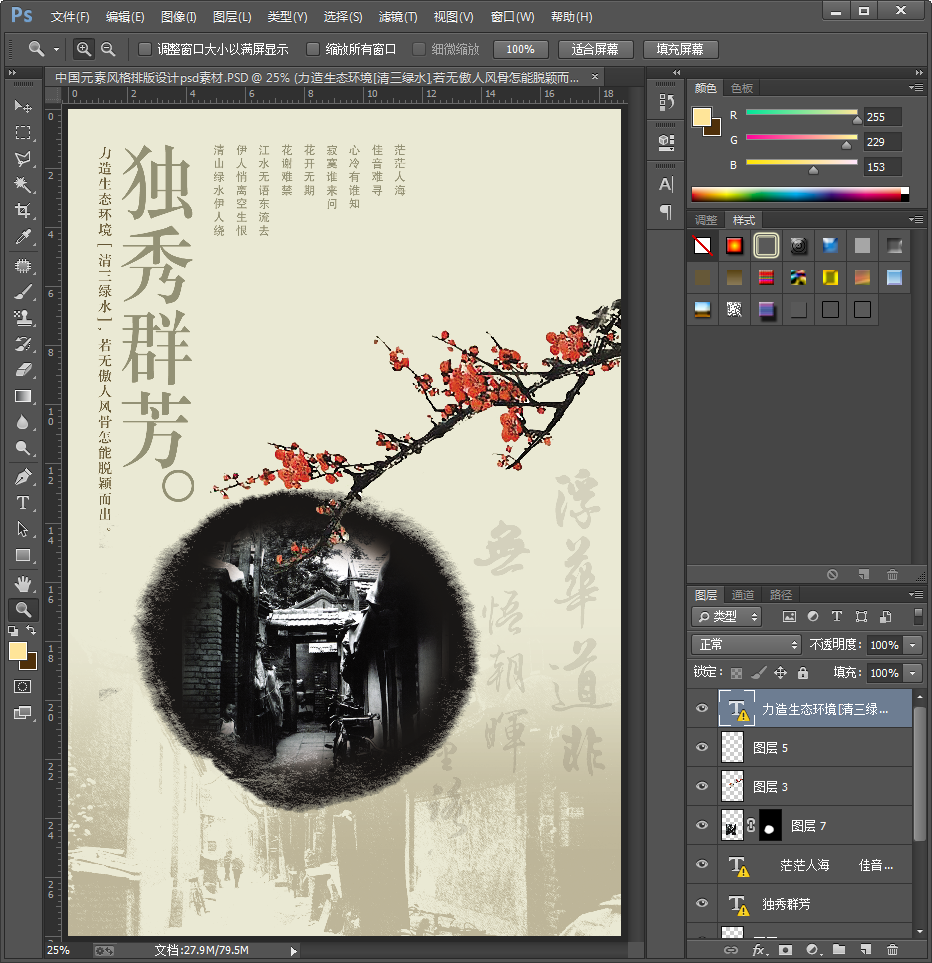Click the add layer style fx icon

[x=759, y=950]
